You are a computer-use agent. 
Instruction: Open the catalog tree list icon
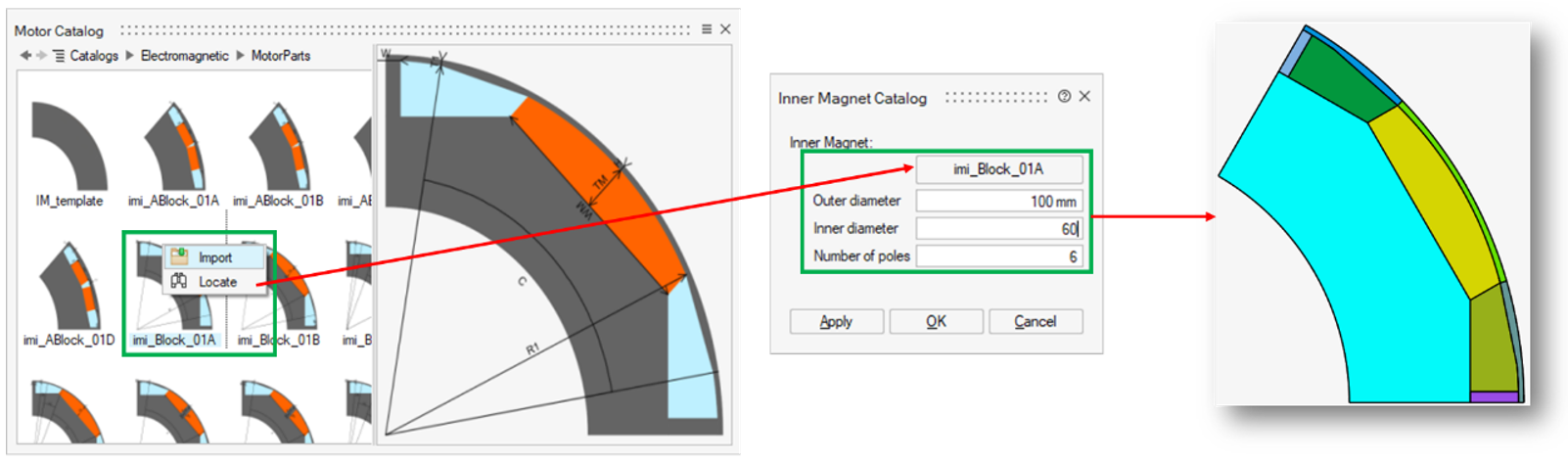pos(59,56)
